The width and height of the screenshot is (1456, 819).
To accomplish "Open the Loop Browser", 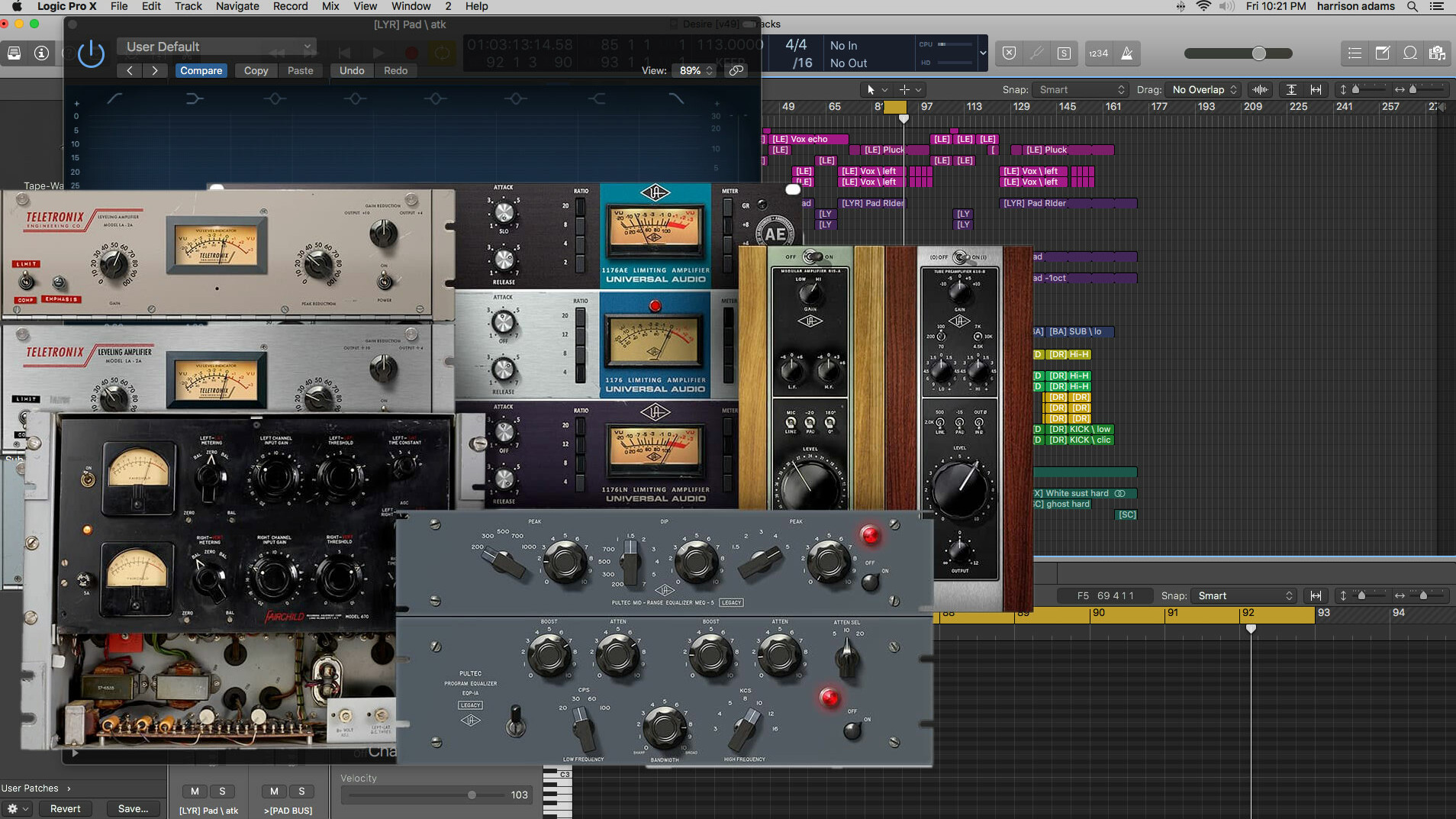I will click(1410, 53).
